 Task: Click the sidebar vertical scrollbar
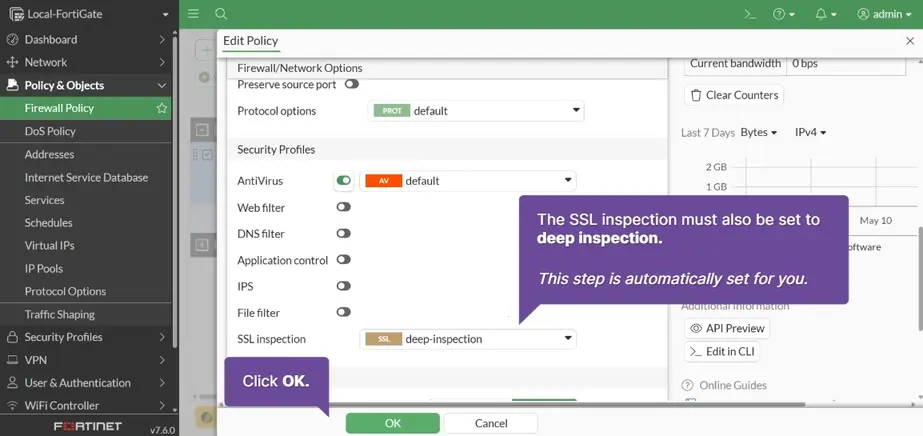coord(175,192)
